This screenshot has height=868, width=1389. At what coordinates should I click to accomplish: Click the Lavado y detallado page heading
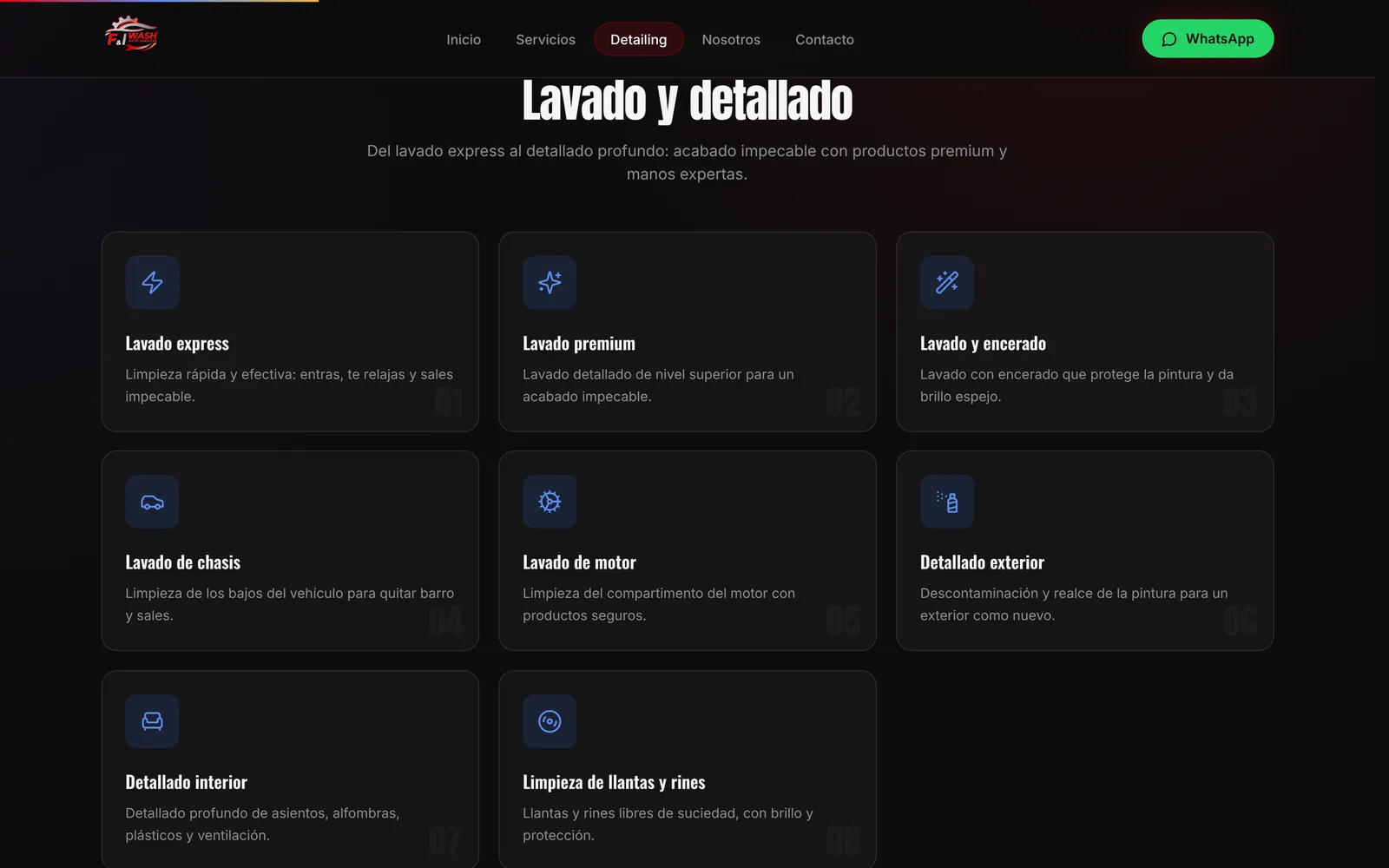pos(688,101)
